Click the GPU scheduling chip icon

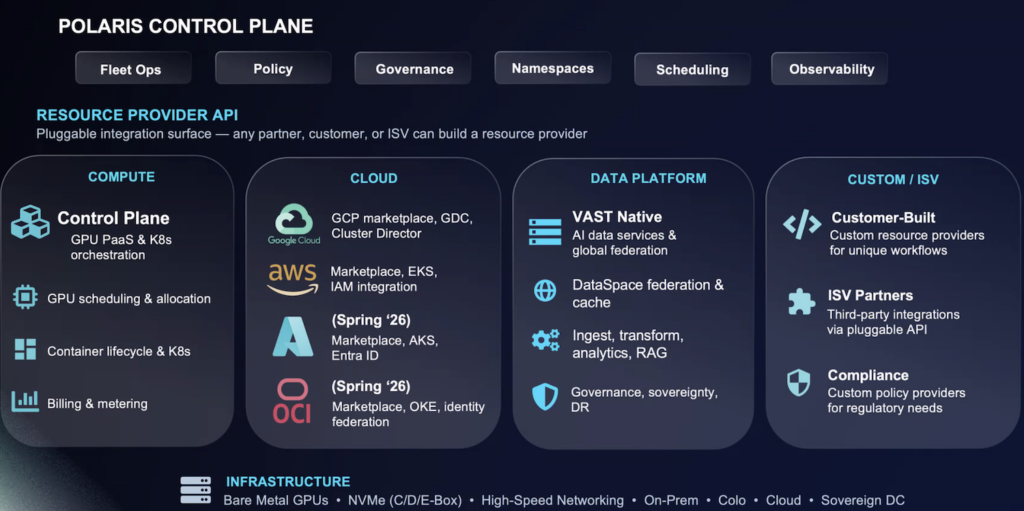click(25, 297)
